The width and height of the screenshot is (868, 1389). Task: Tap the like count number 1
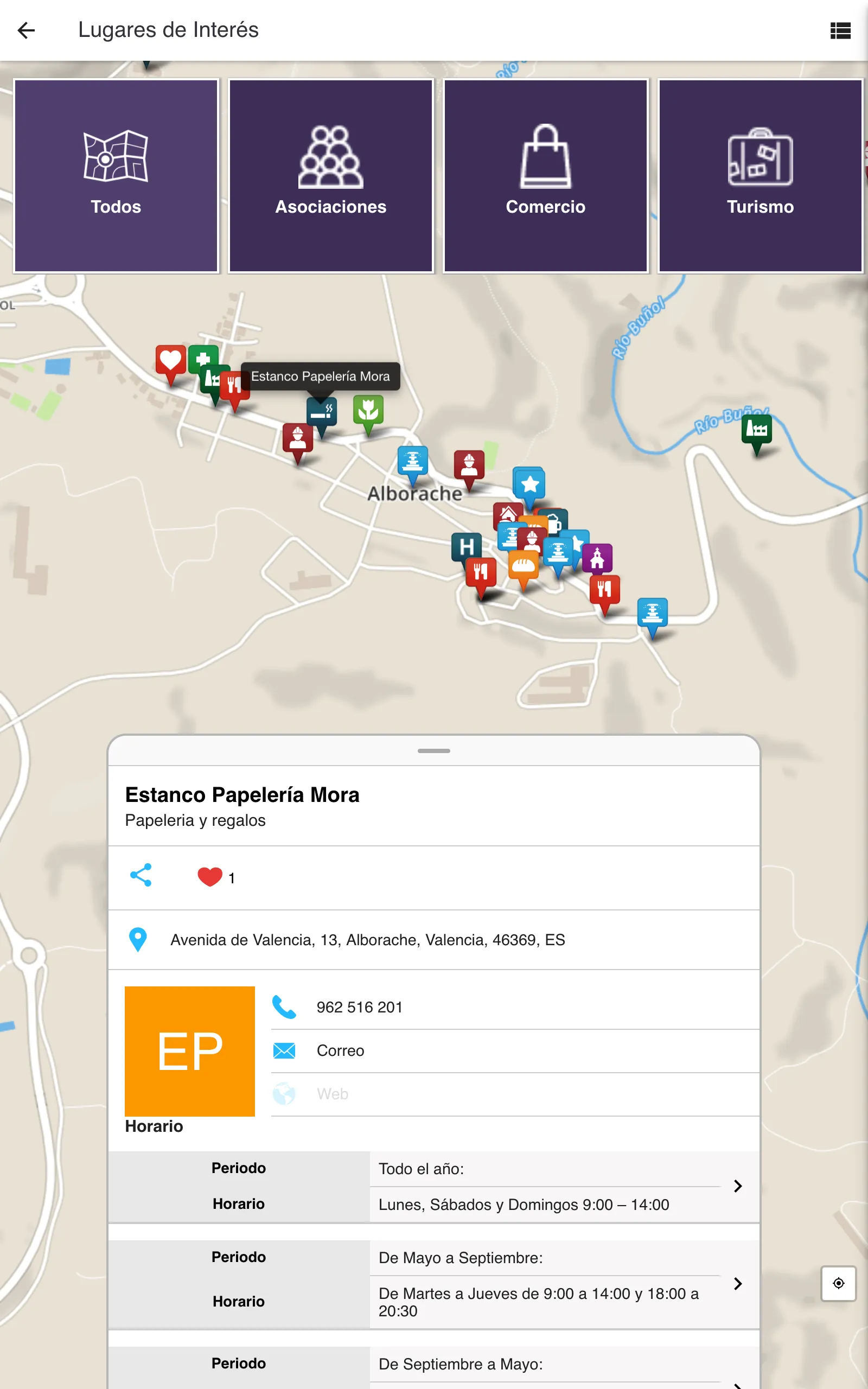231,878
